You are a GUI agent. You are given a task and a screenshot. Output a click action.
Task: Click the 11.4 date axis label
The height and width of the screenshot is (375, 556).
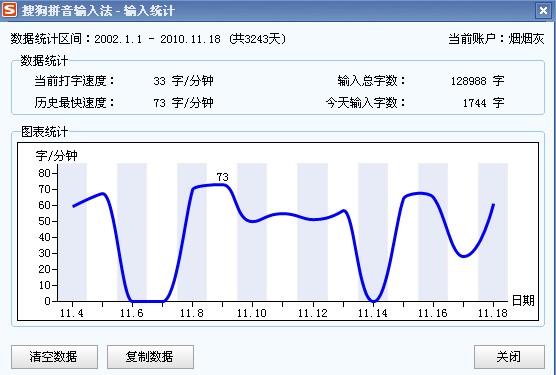(x=72, y=313)
